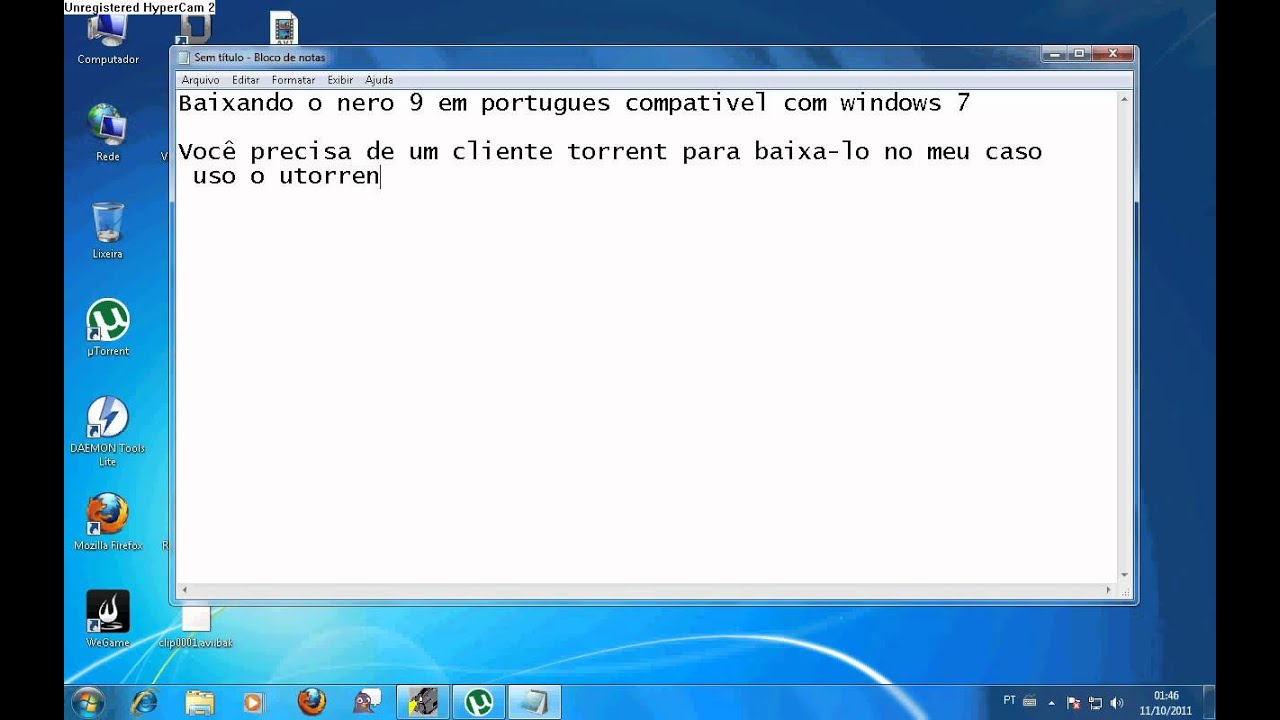This screenshot has width=1280, height=720.
Task: Place the cursor after the word utorren
Action: (381, 177)
